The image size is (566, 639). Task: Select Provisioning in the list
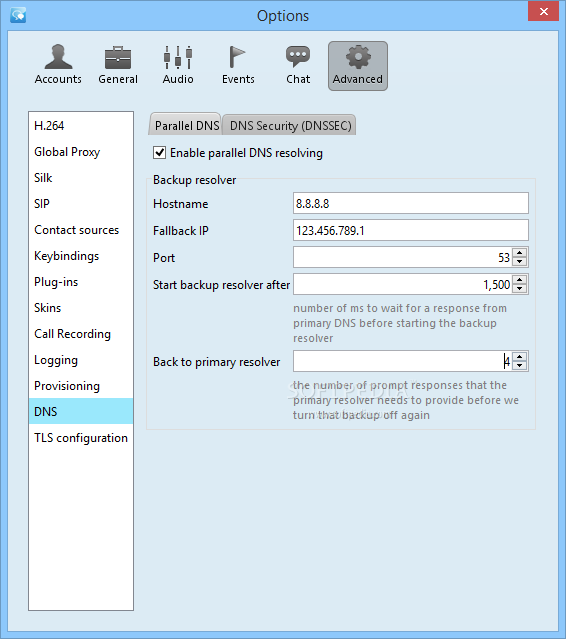click(x=81, y=386)
